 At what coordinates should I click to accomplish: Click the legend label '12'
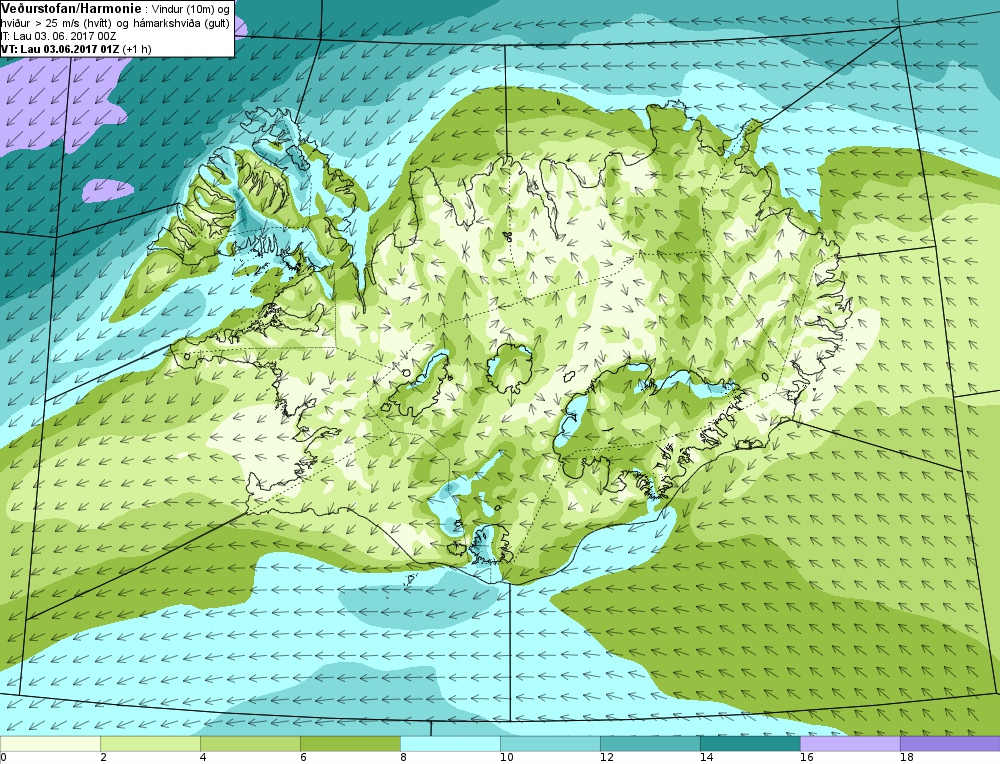pos(607,758)
